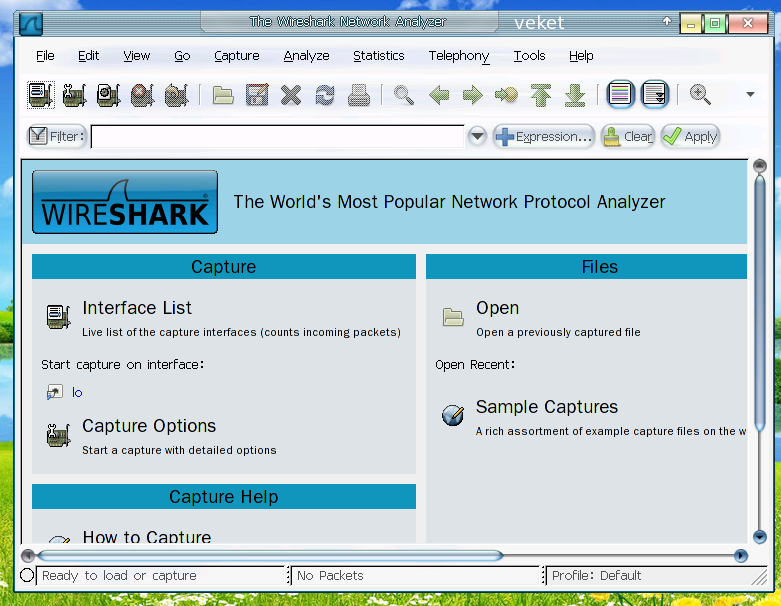Click the Interface List card icon

[58, 317]
